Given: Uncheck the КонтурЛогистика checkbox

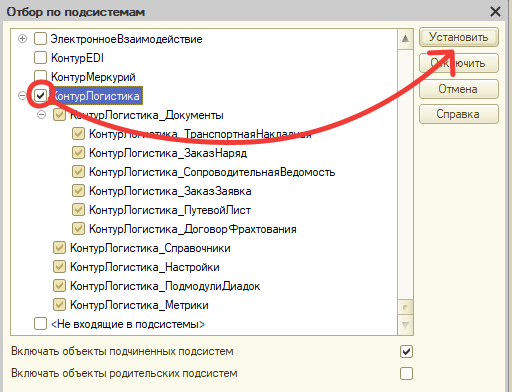Looking at the screenshot, I should click(x=40, y=96).
